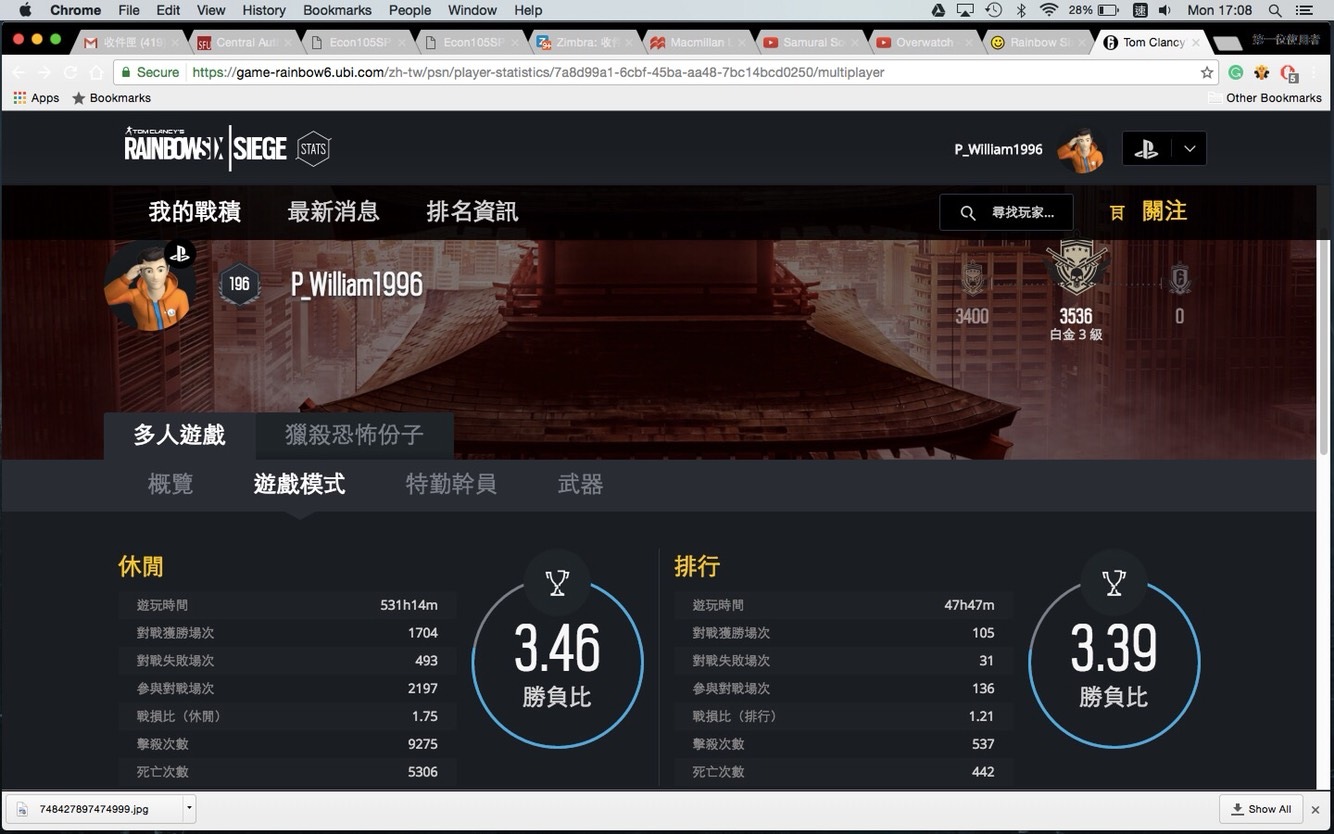Switch to the Gmail 收件匣 tab
Viewport: 1334px width, 834px height.
(x=132, y=42)
